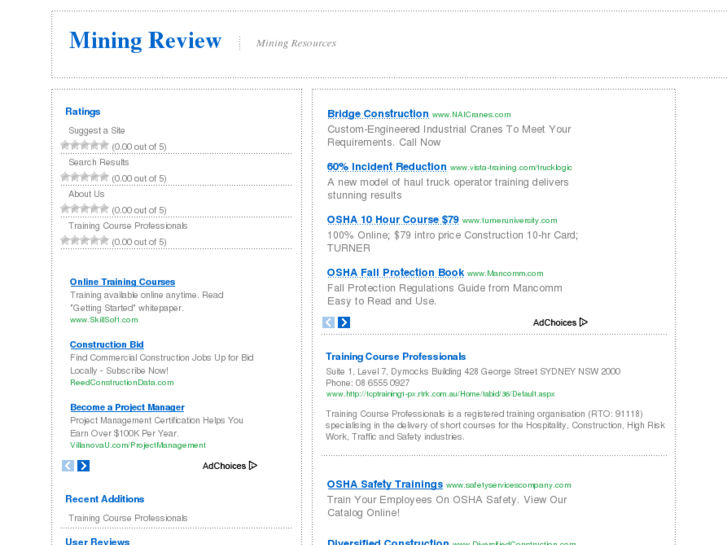Image resolution: width=727 pixels, height=545 pixels.
Task: Visit www.Mancomm.com ad URL
Action: point(505,273)
